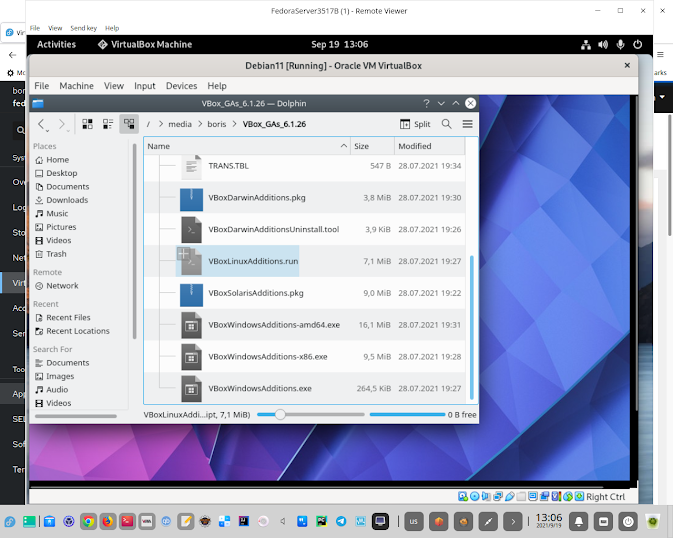Open Activities overview in GNOME
Screen dimensions: 673x538
[56, 45]
